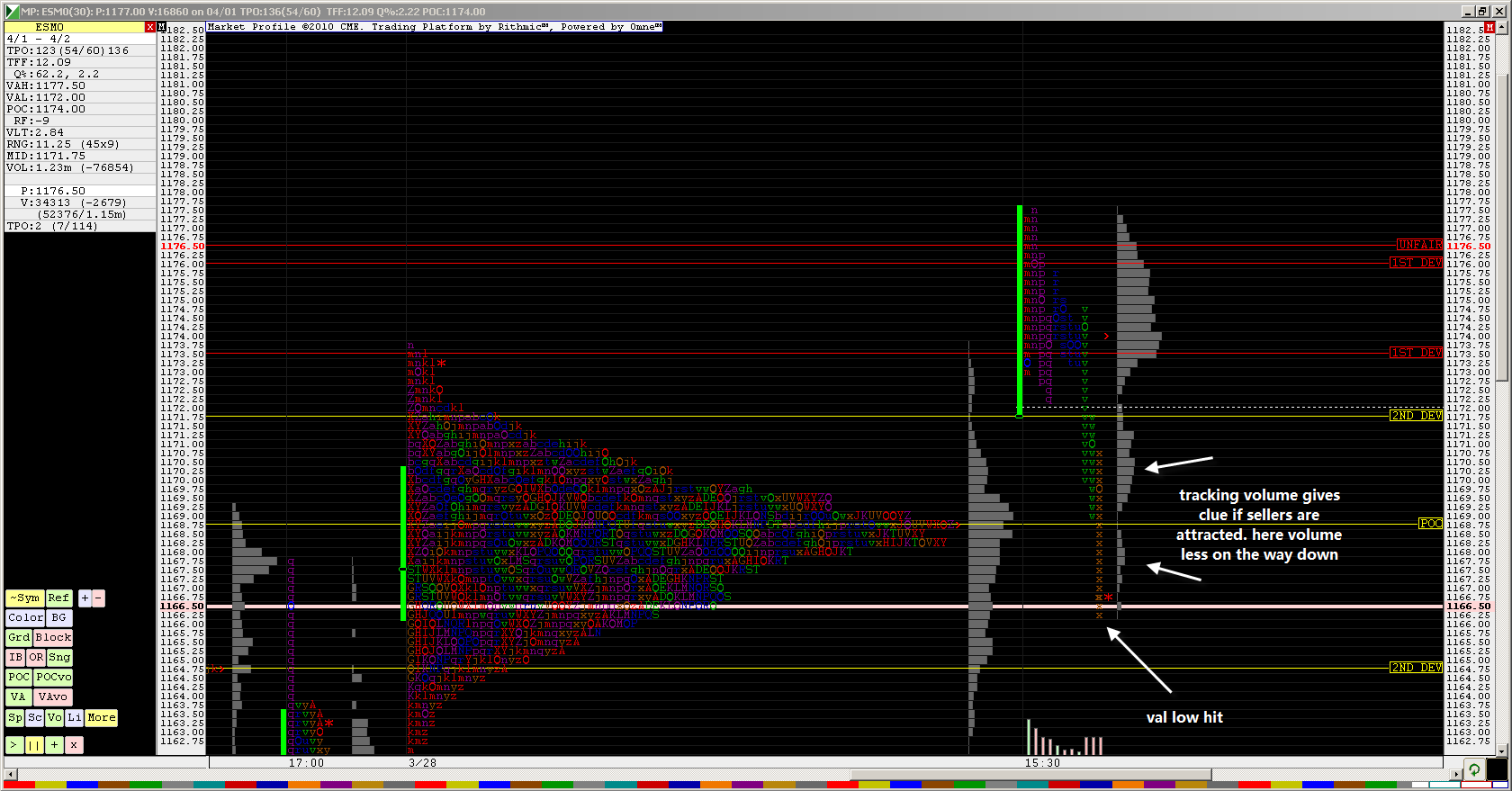
Task: Click the upper yellow 2ND DEV label
Action: (x=1417, y=416)
